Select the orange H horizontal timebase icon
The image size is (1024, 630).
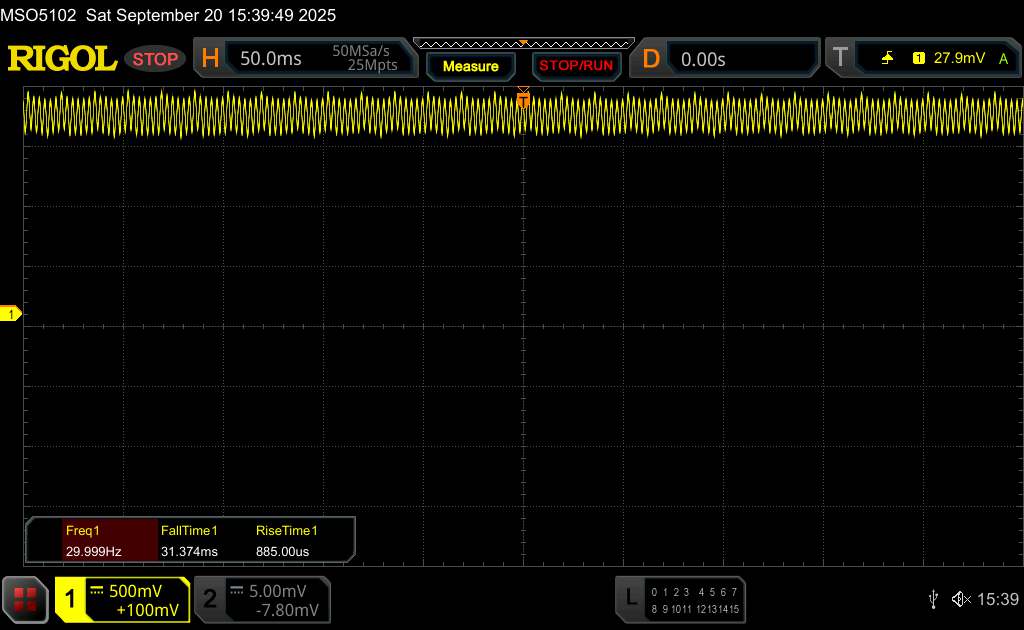pyautogui.click(x=210, y=59)
